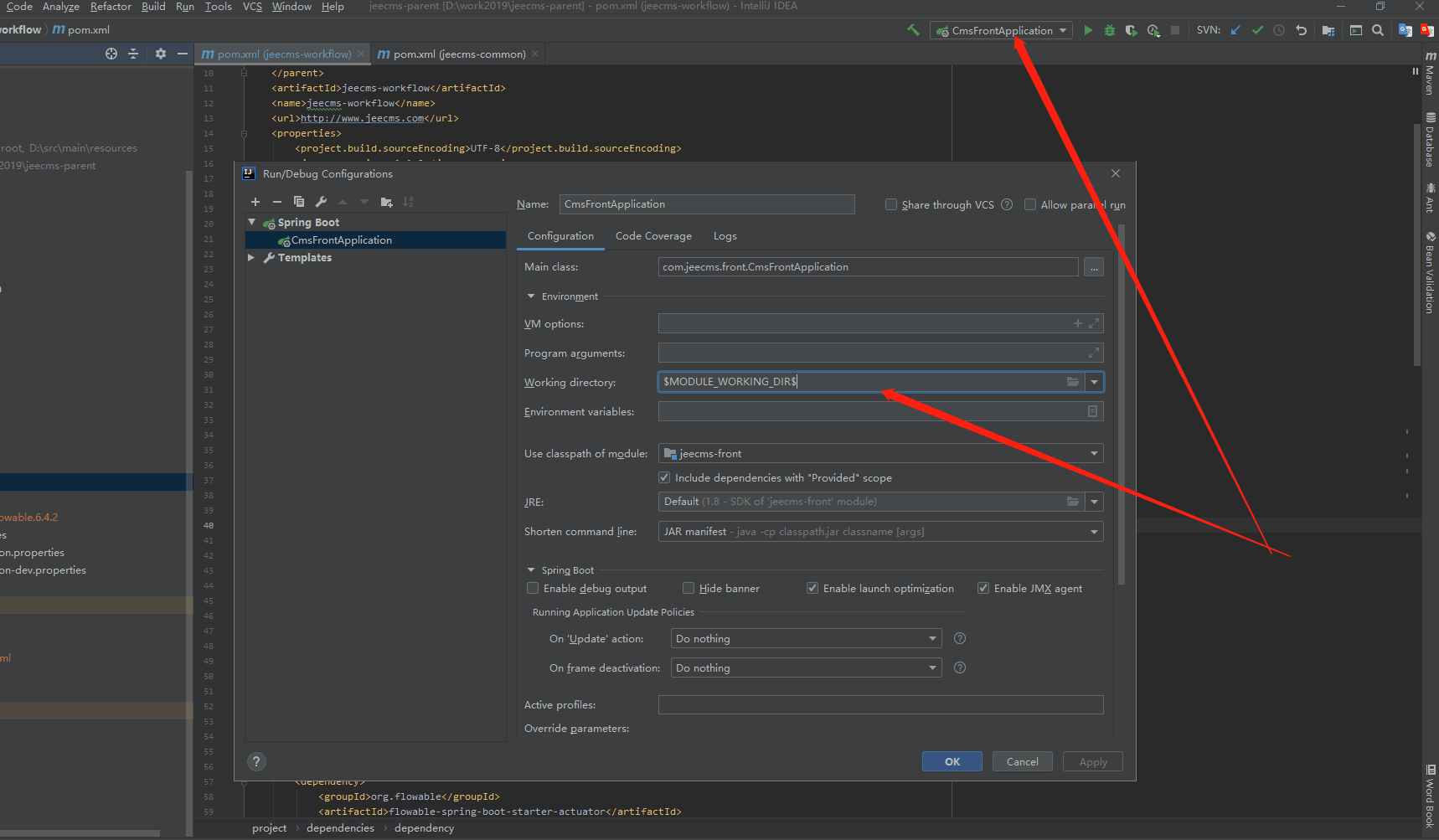Expand the Templates tree node
Screen dimensions: 1439x840
(x=251, y=258)
